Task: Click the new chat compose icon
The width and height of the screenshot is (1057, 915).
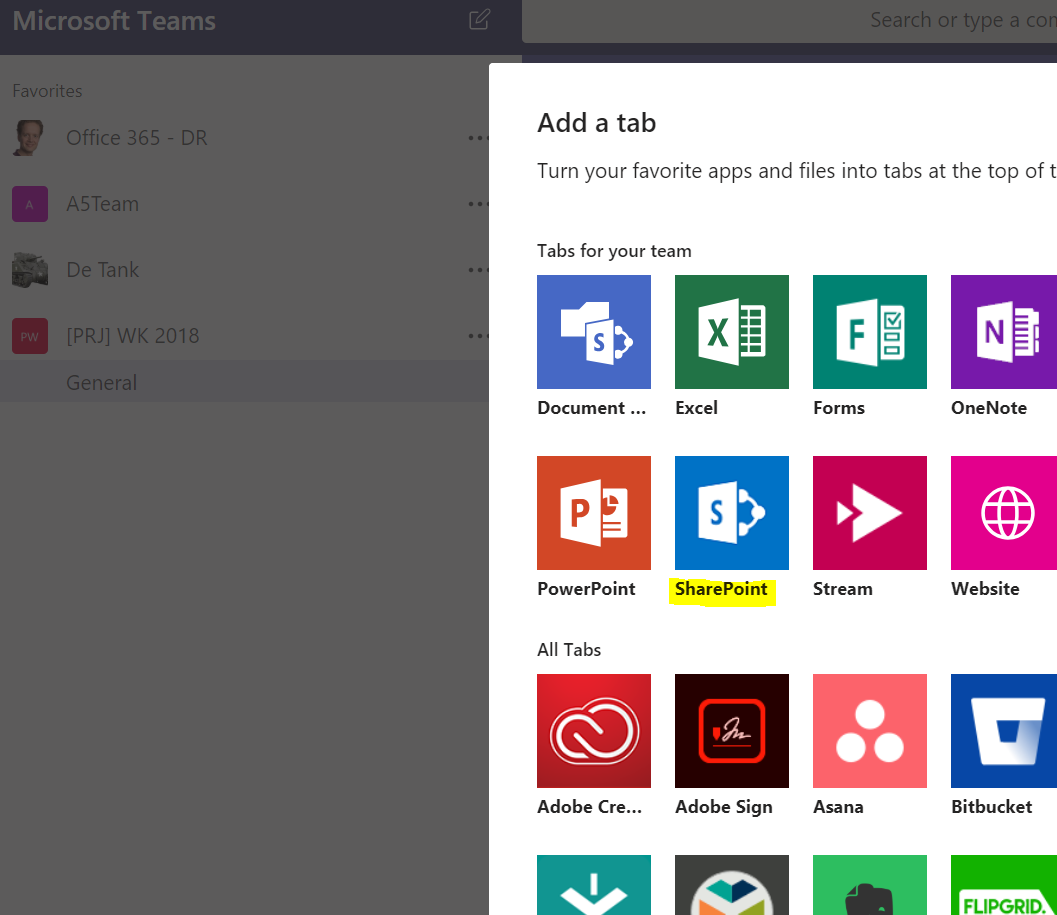Action: tap(479, 20)
